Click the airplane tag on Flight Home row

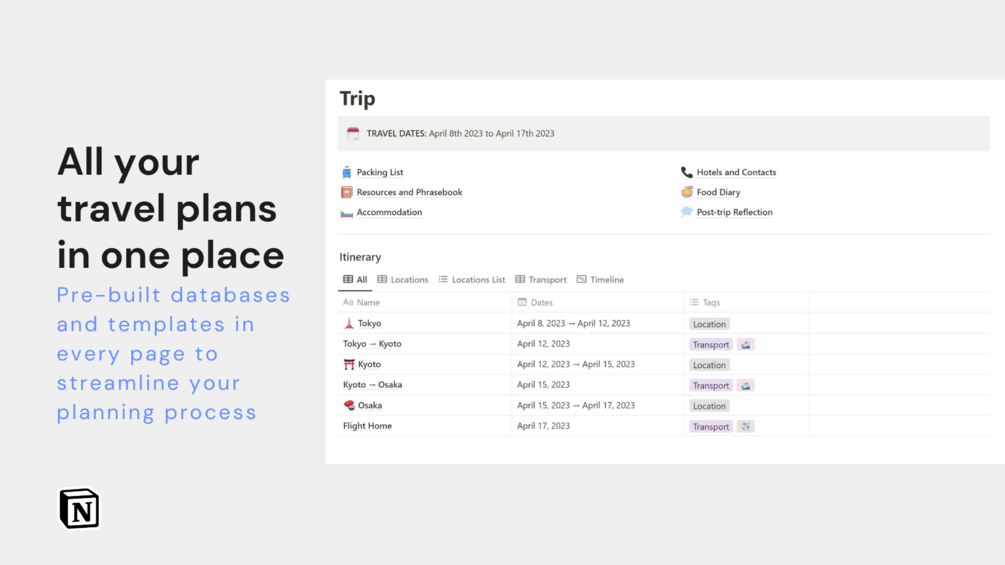(x=746, y=427)
